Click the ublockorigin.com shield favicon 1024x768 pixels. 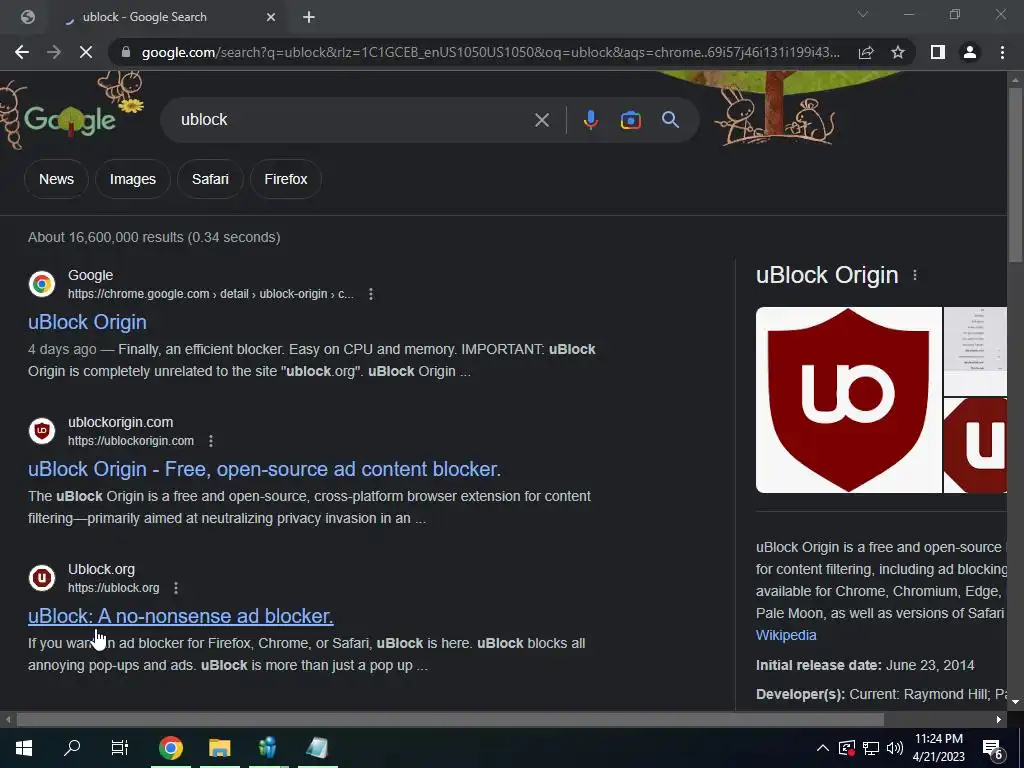pyautogui.click(x=42, y=431)
